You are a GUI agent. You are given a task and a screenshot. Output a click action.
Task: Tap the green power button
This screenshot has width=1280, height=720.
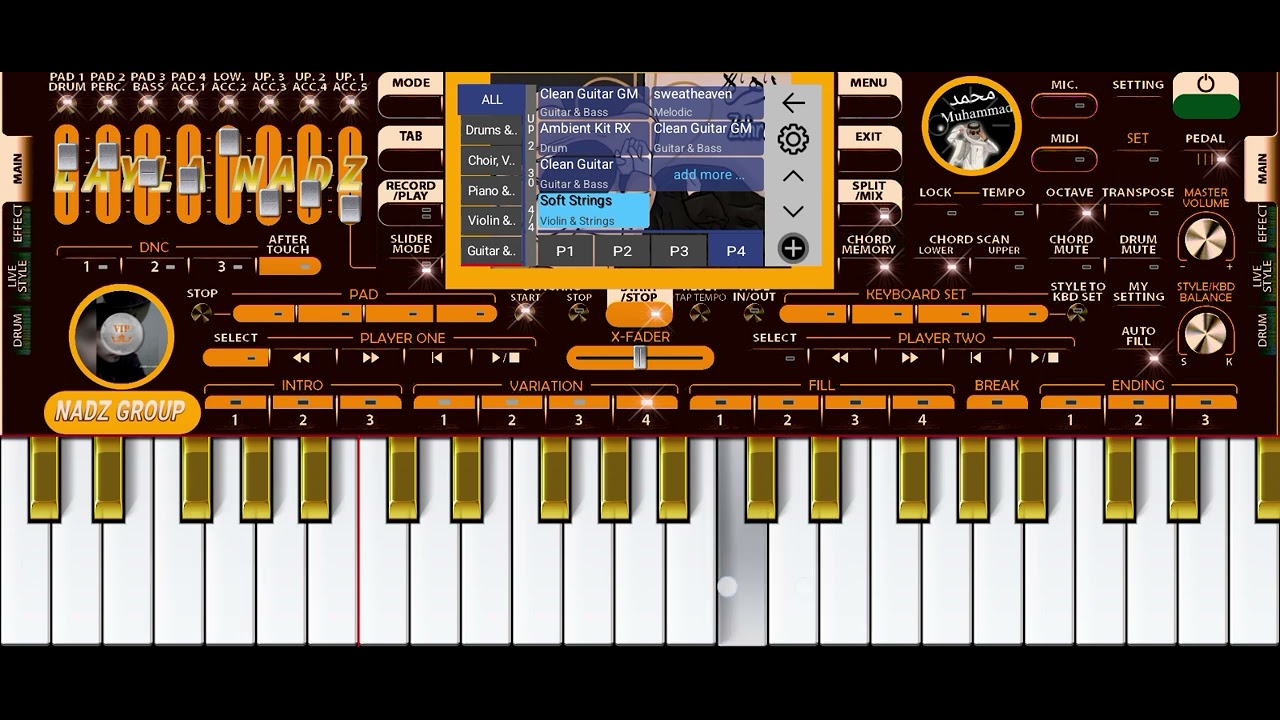1206,96
